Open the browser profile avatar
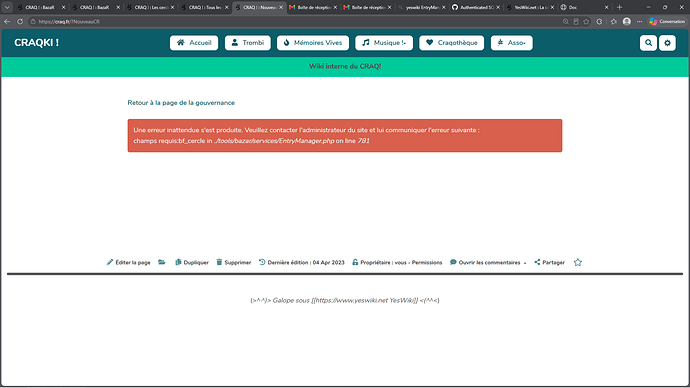Image resolution: width=690 pixels, height=388 pixels. (627, 21)
